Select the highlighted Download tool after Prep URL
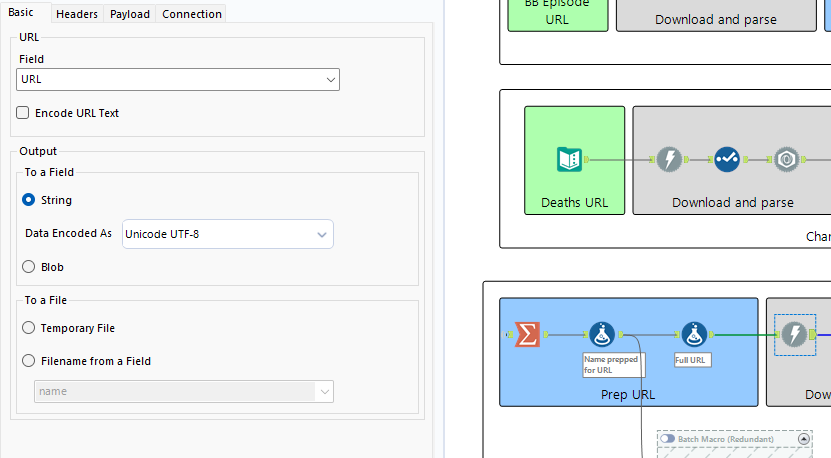This screenshot has width=831, height=458. [794, 334]
